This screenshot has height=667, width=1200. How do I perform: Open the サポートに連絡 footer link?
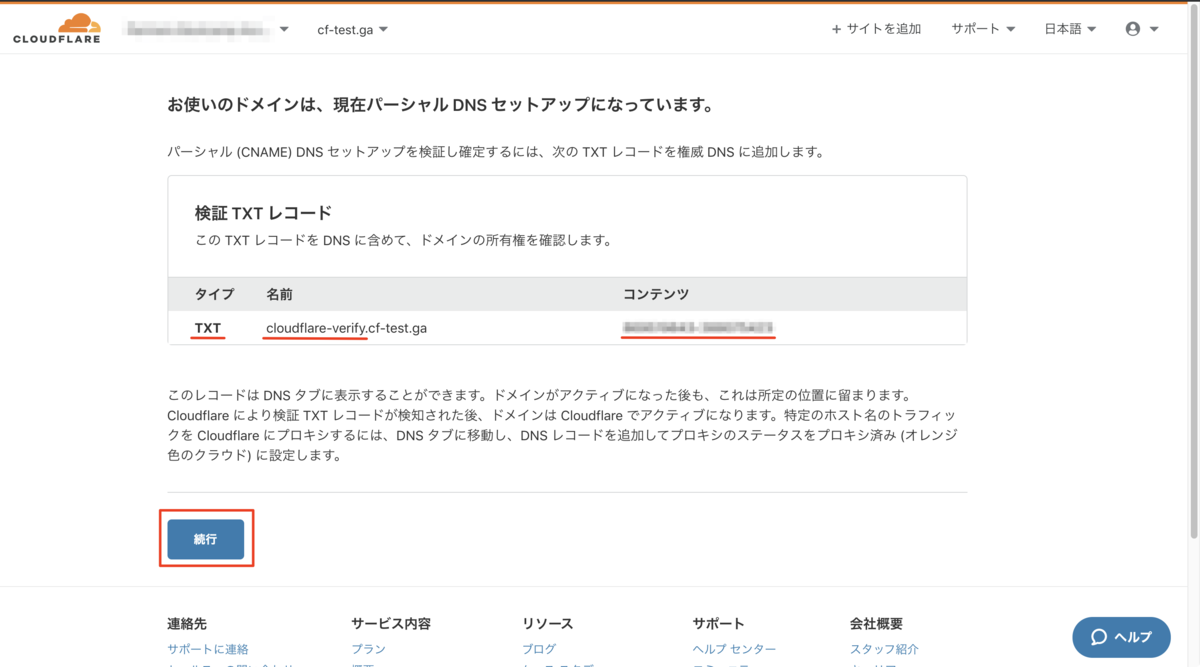(x=208, y=649)
